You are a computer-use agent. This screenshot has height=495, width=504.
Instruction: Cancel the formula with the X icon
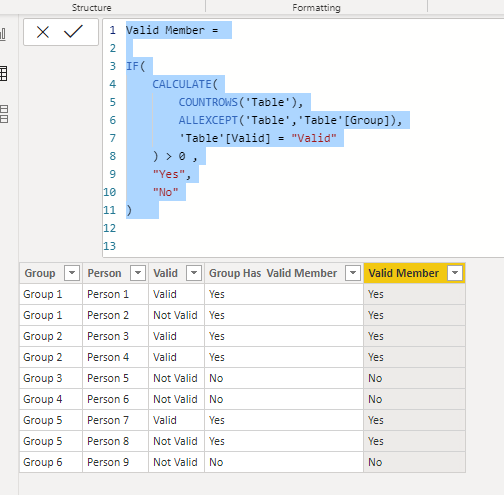[x=43, y=32]
